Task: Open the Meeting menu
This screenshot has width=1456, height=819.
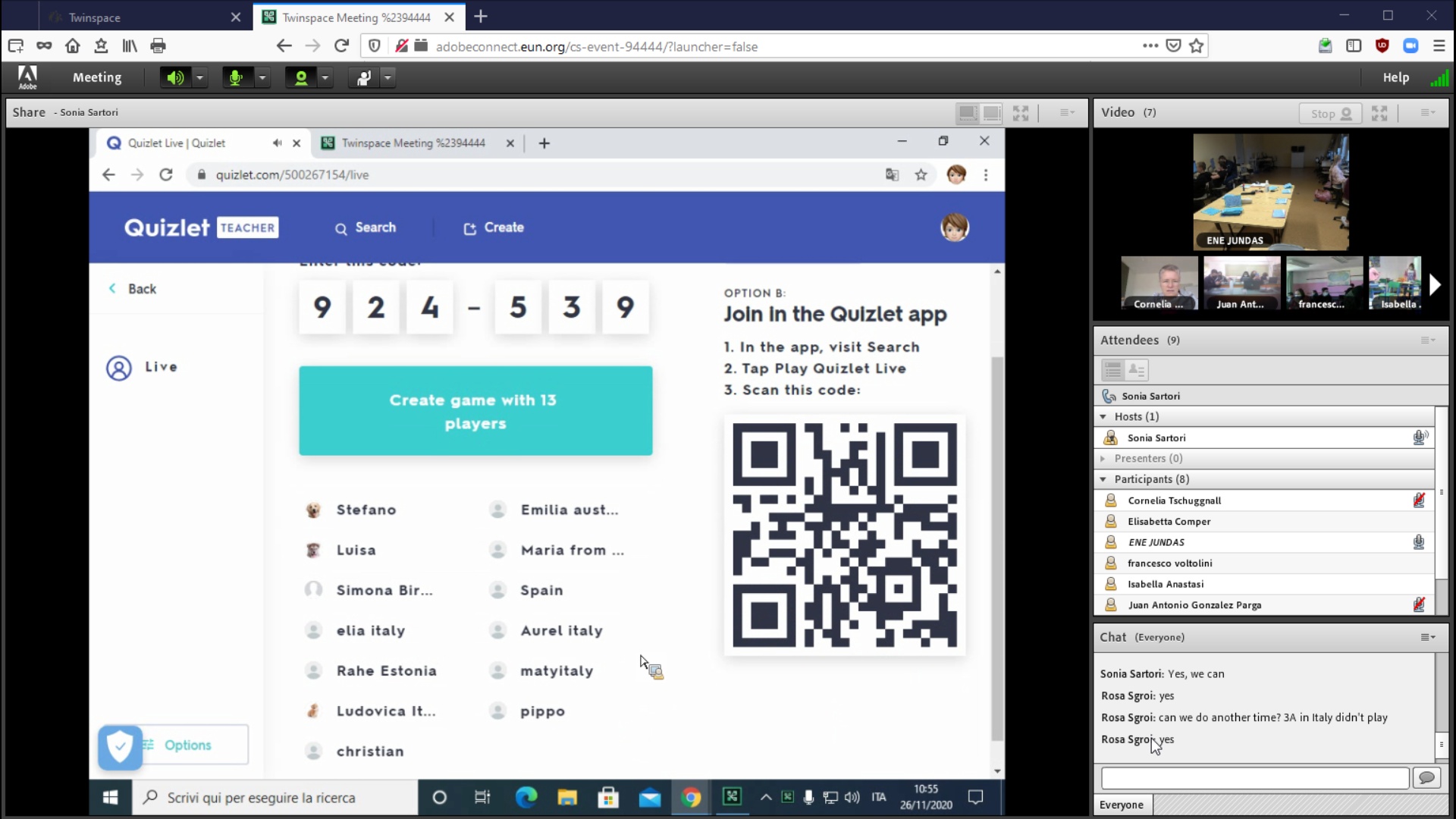Action: click(x=97, y=77)
